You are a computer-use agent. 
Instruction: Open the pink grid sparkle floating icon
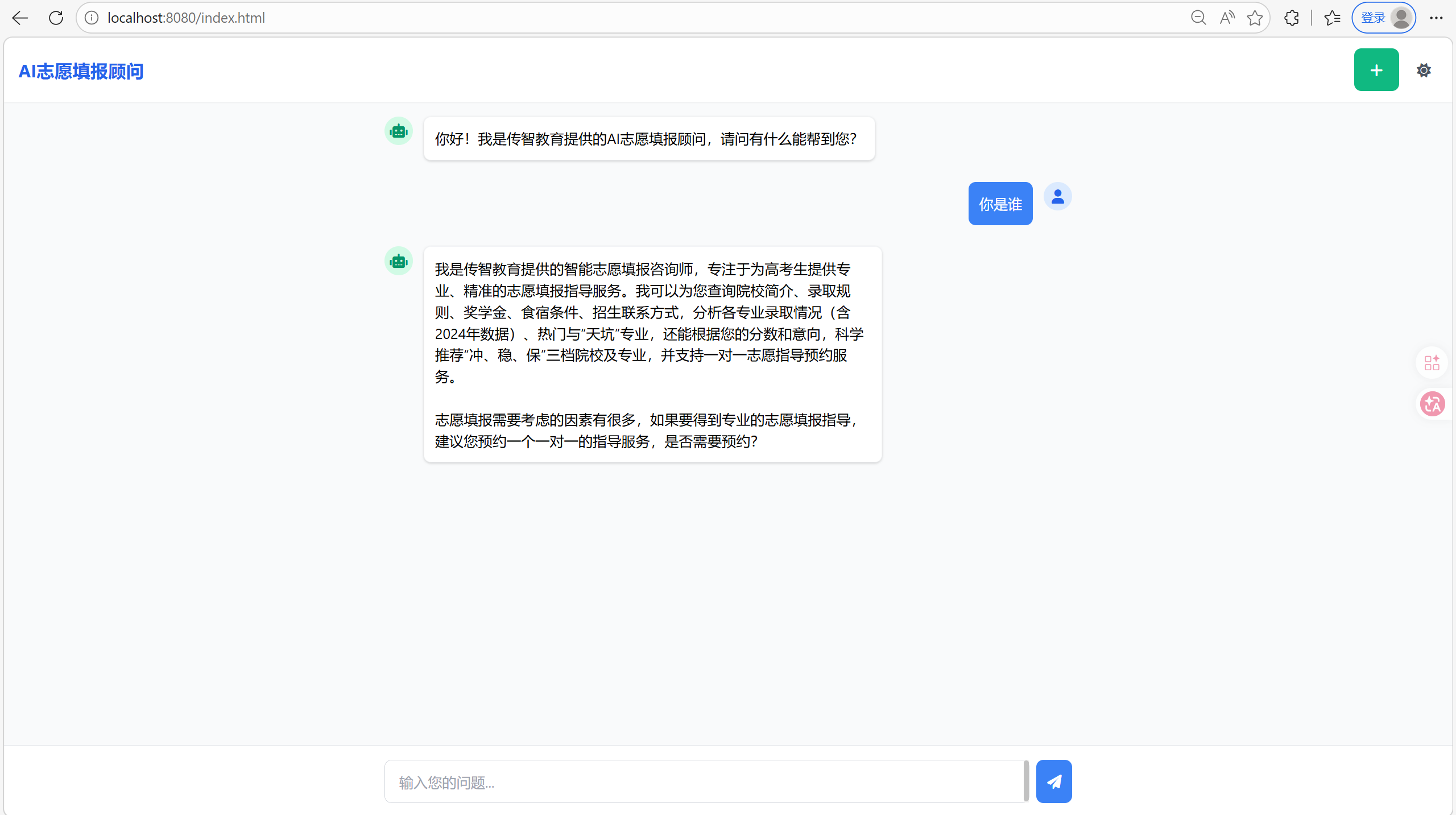(1432, 362)
